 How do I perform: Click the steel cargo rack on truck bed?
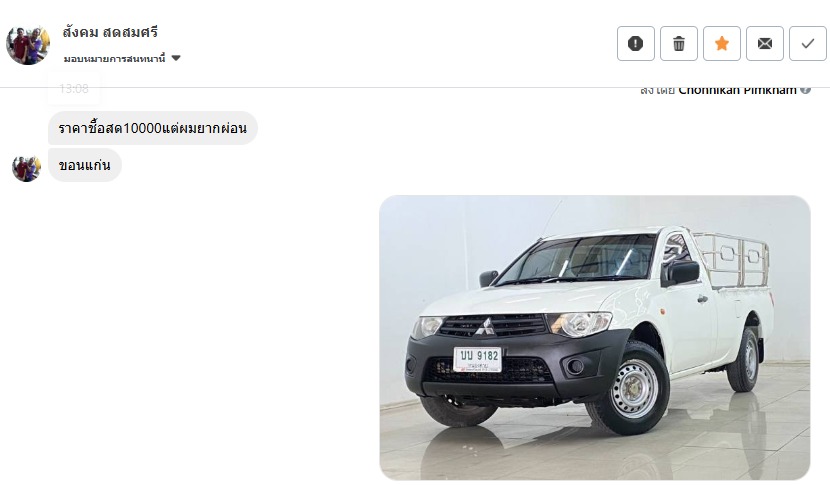[732, 259]
